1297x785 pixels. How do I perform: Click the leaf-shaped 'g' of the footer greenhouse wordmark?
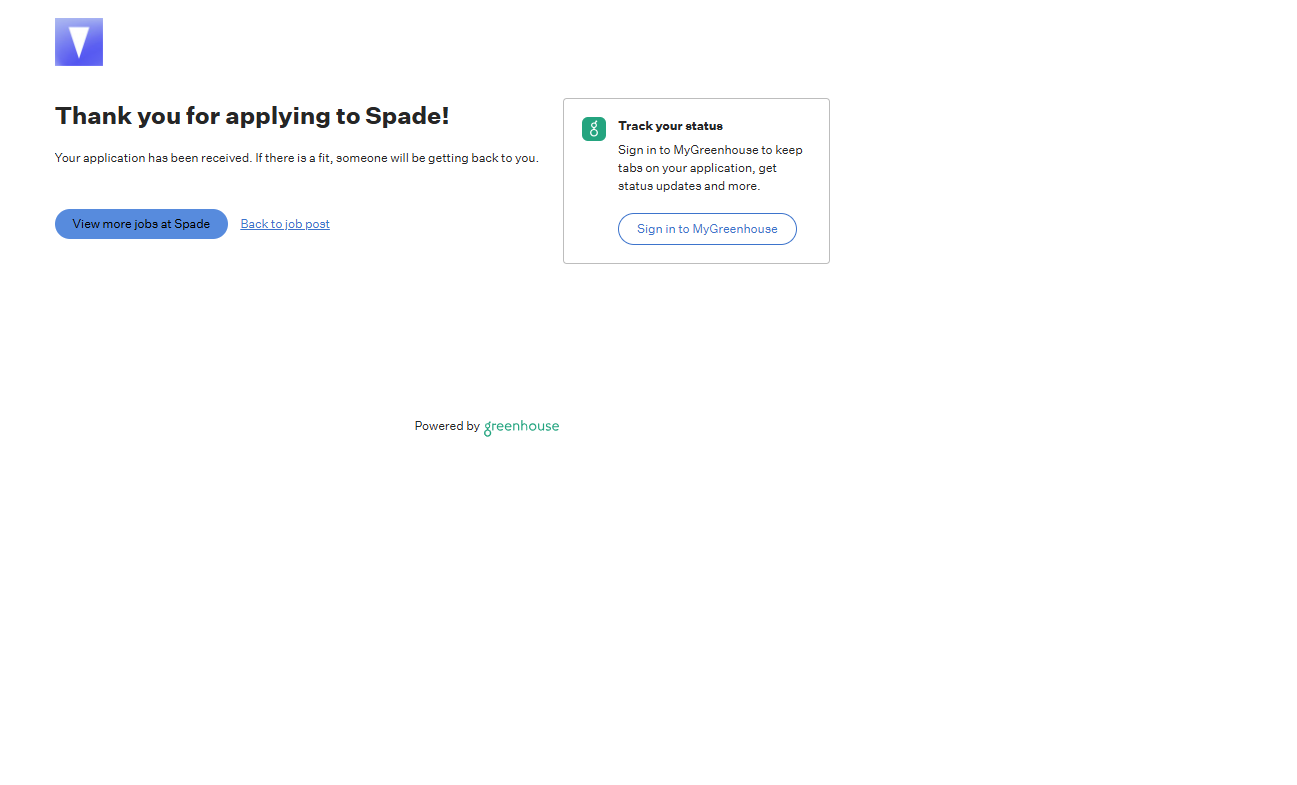tap(488, 428)
